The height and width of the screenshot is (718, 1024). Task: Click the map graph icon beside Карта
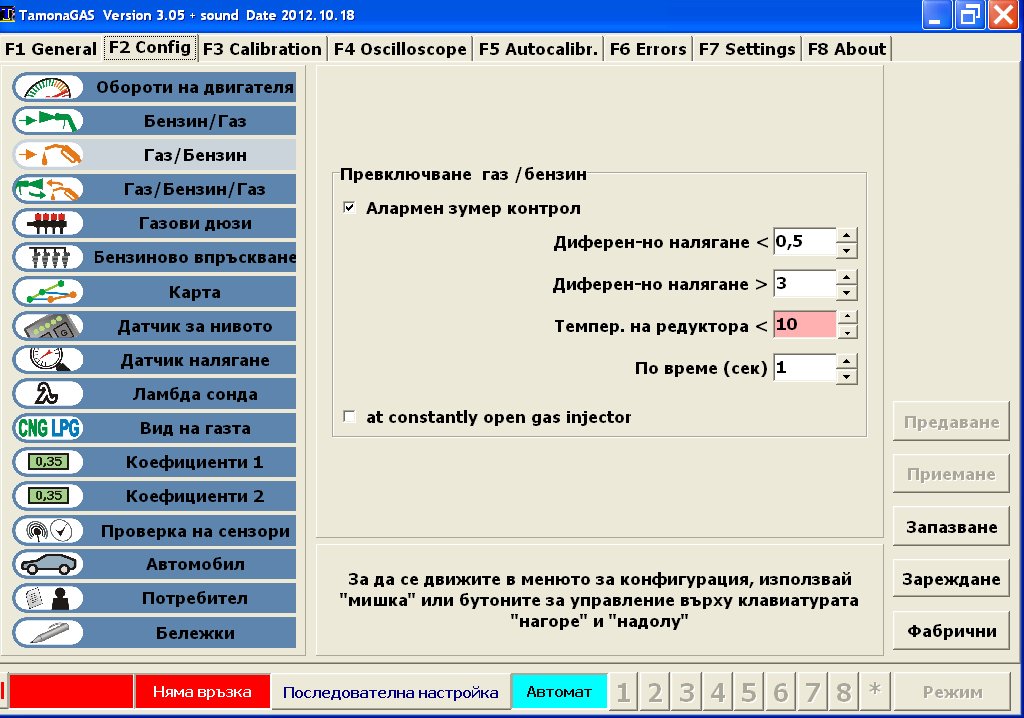(x=48, y=292)
